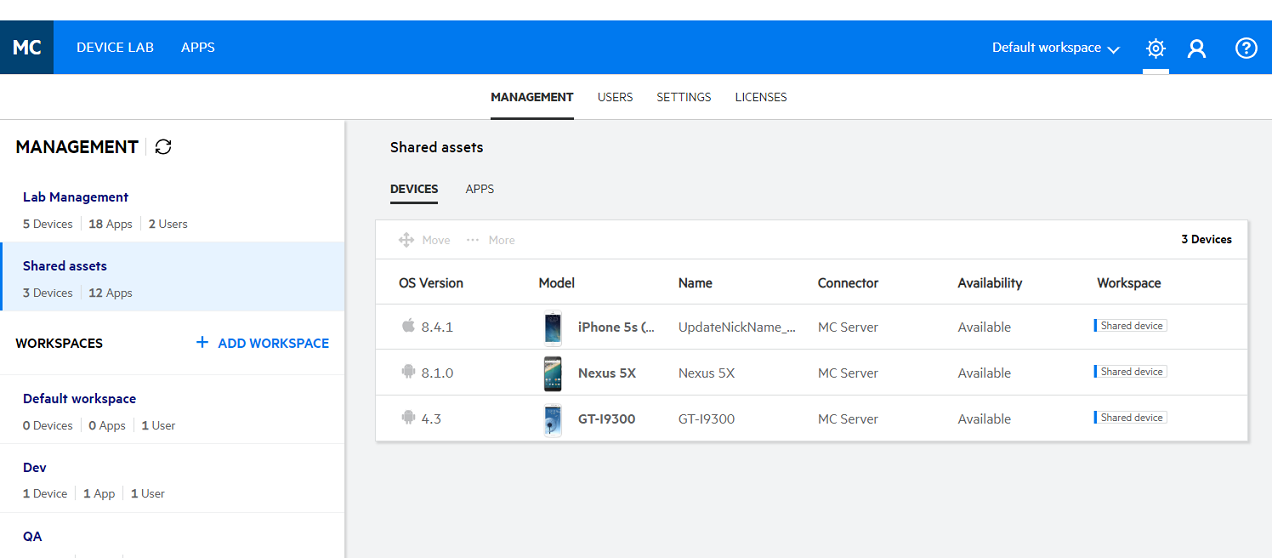The image size is (1272, 558).
Task: Open Device Lab in top navigation
Action: [115, 47]
